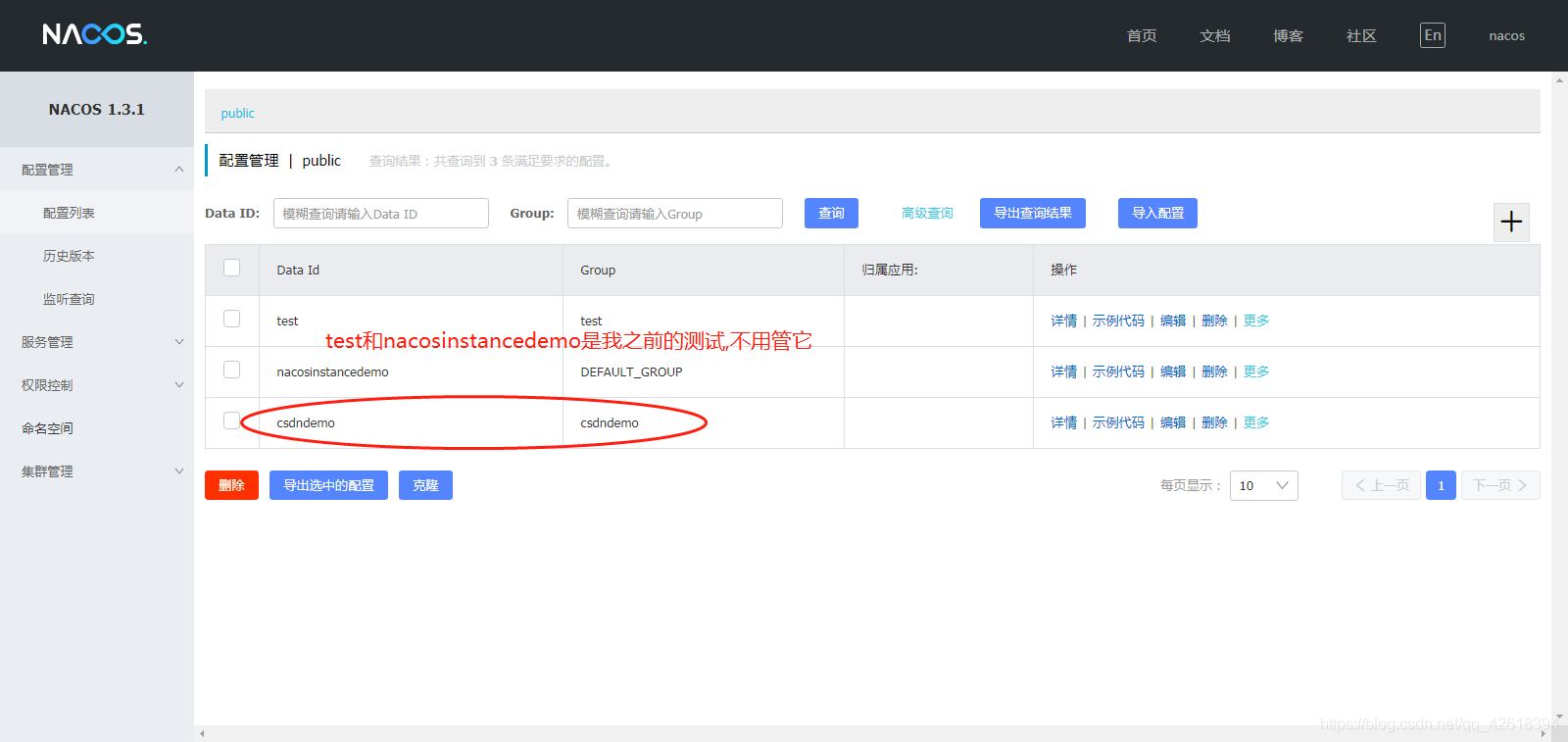1568x742 pixels.
Task: Click the 上一页 previous page button
Action: [1381, 485]
